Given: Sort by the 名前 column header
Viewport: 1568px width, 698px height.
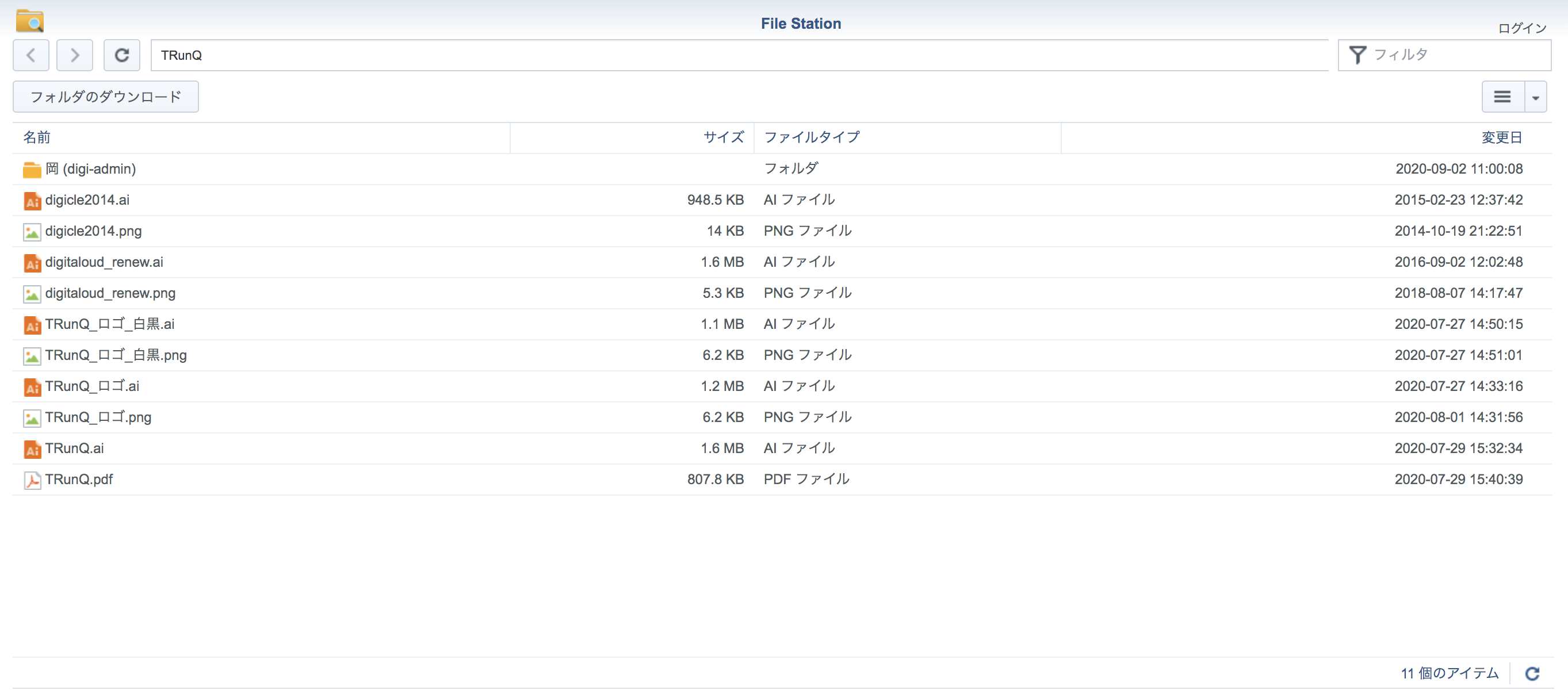Looking at the screenshot, I should [37, 137].
